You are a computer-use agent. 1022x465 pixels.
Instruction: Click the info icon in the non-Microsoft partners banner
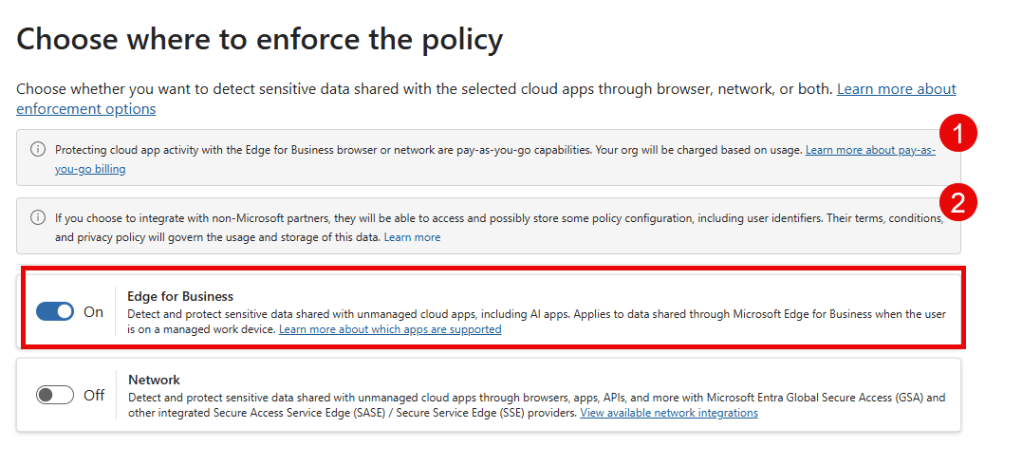[x=38, y=217]
